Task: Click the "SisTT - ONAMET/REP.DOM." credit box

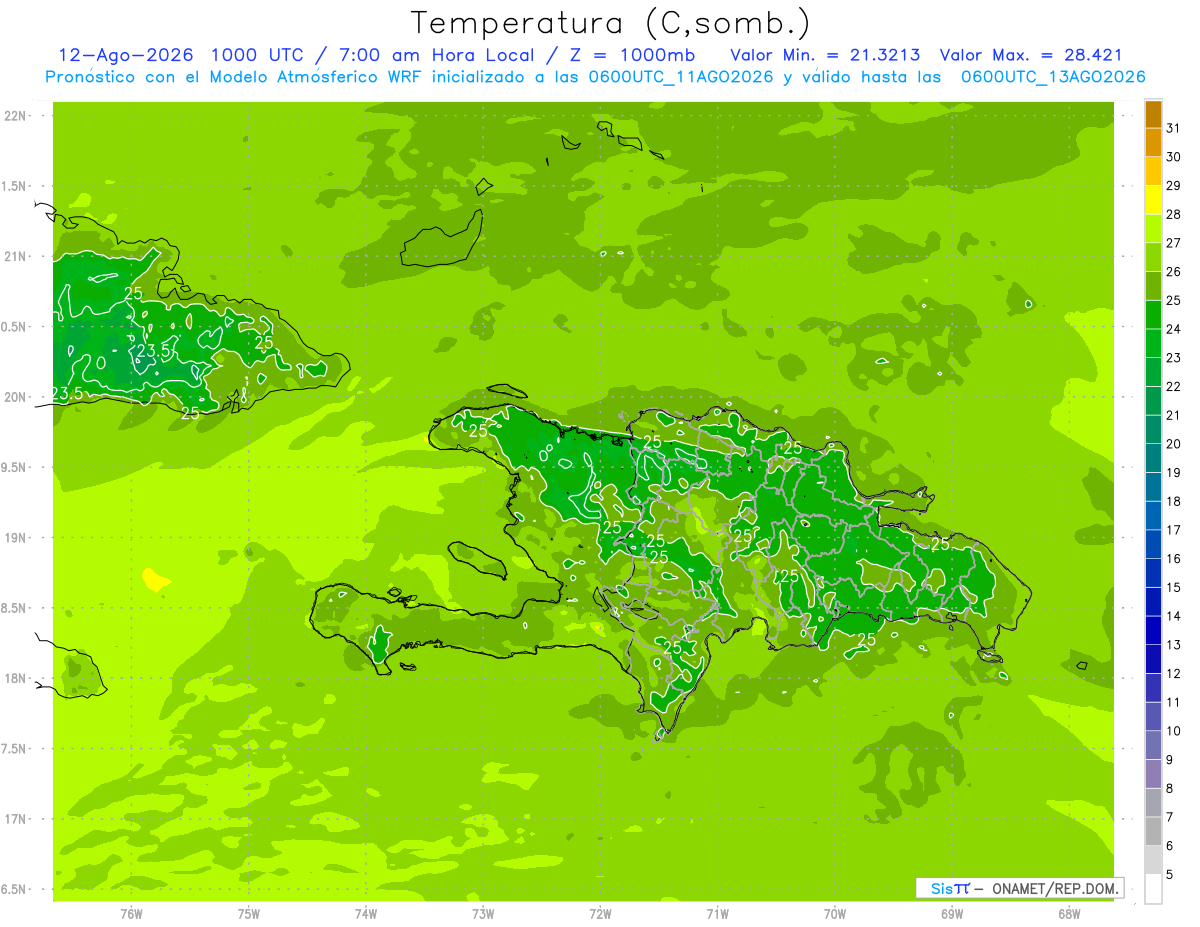Action: [x=1019, y=888]
